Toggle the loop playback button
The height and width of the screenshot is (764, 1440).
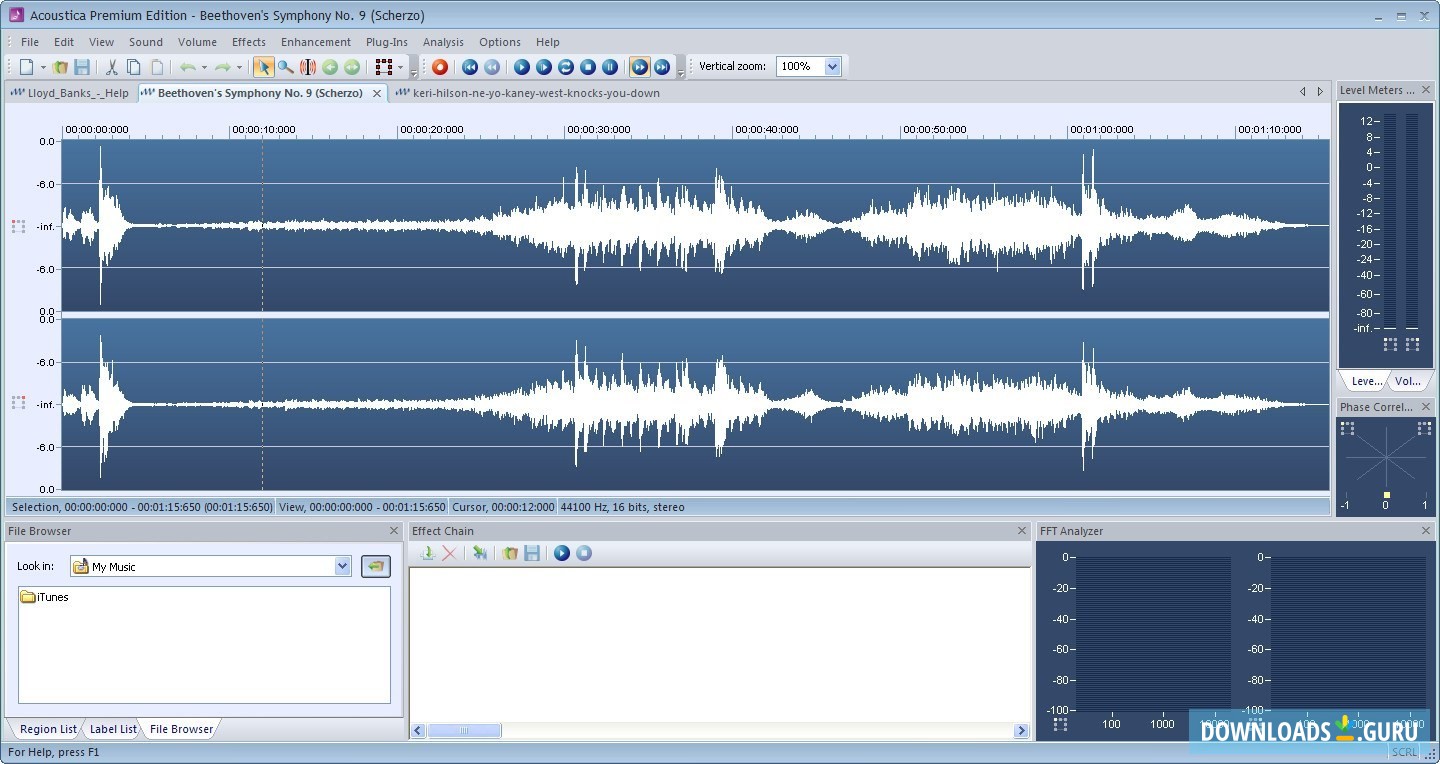click(x=566, y=67)
